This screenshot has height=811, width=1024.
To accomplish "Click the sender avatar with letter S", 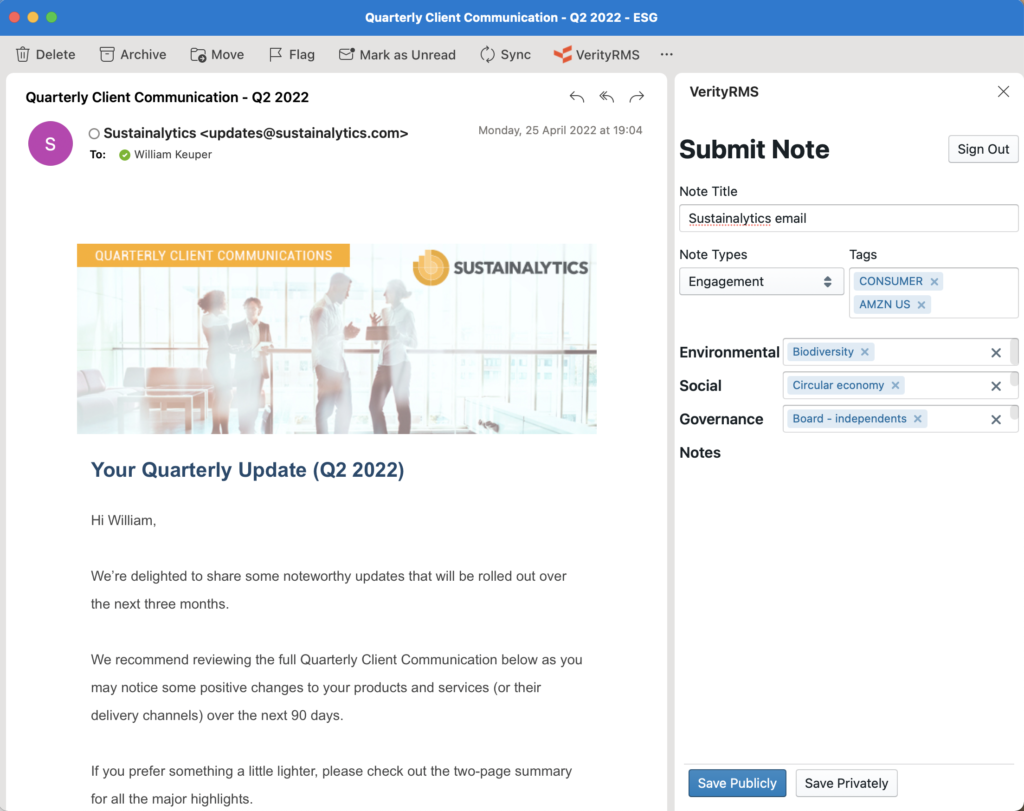I will point(50,143).
